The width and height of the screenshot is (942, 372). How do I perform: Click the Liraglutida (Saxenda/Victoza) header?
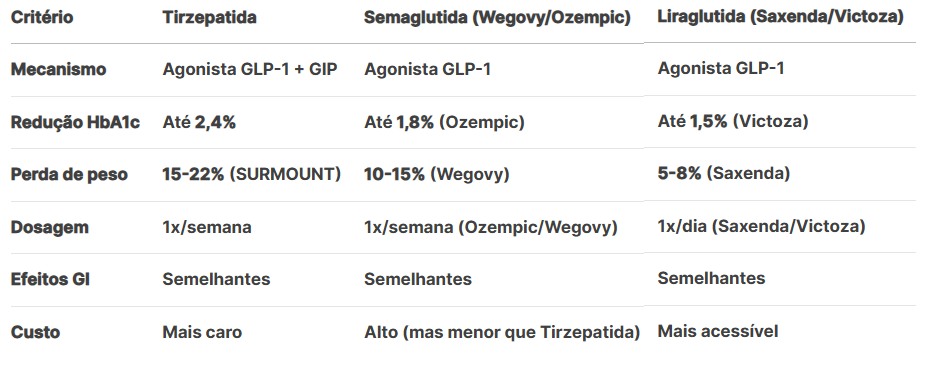click(x=780, y=17)
